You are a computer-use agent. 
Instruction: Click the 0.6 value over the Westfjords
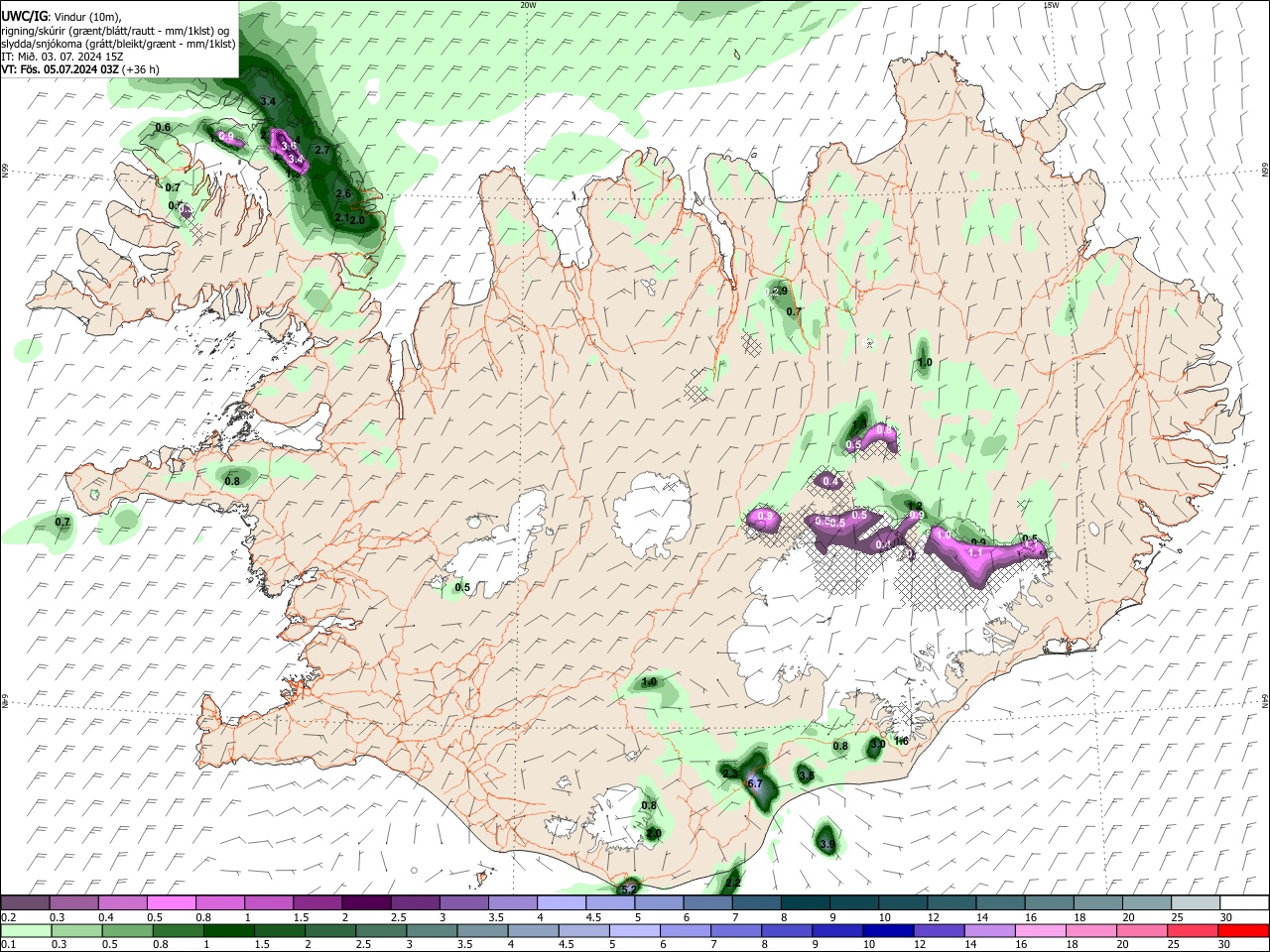pos(164,127)
